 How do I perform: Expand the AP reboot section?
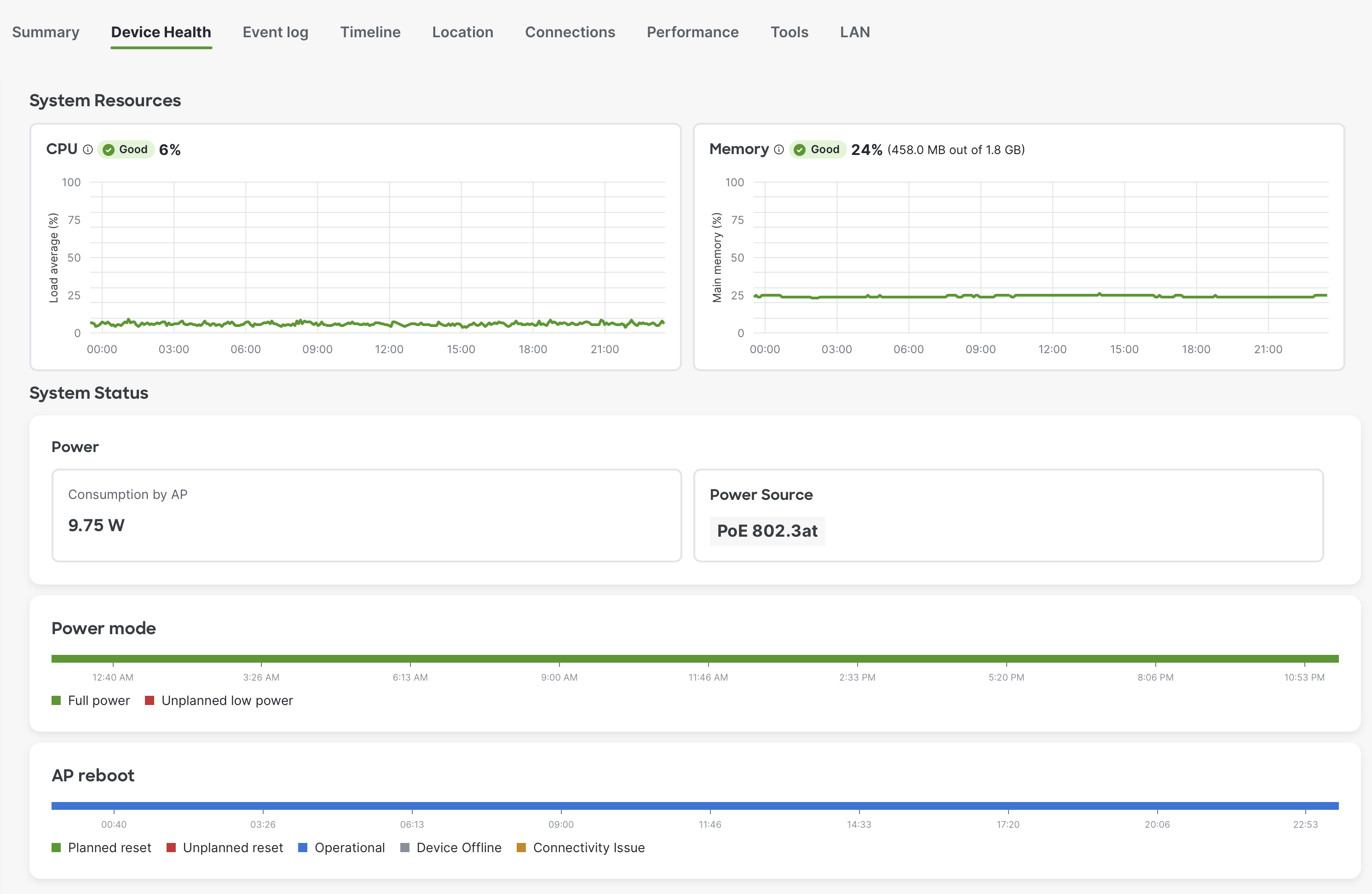pos(93,775)
